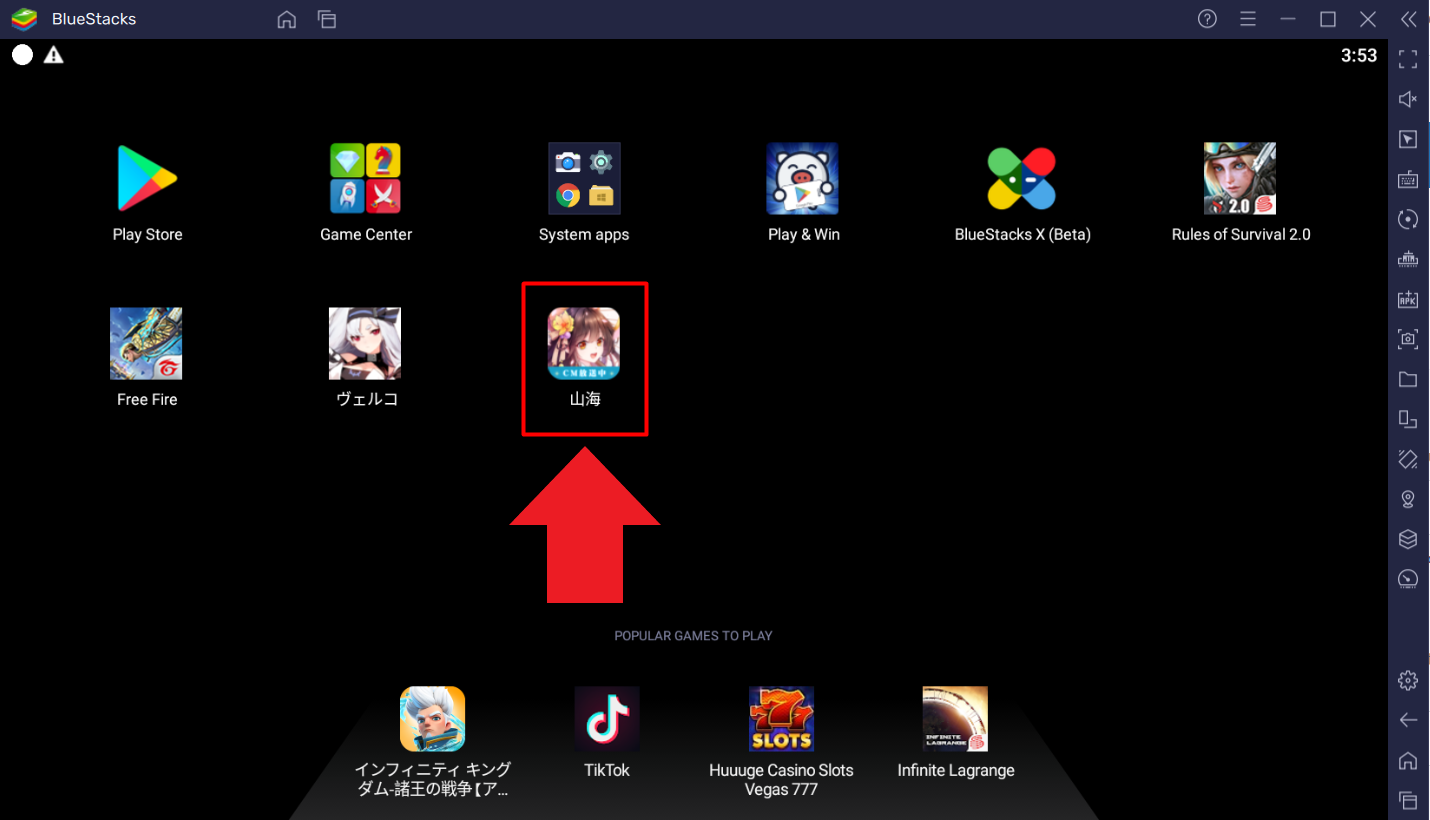1430x820 pixels.
Task: Open the media manager folder icon
Action: pyautogui.click(x=1408, y=379)
